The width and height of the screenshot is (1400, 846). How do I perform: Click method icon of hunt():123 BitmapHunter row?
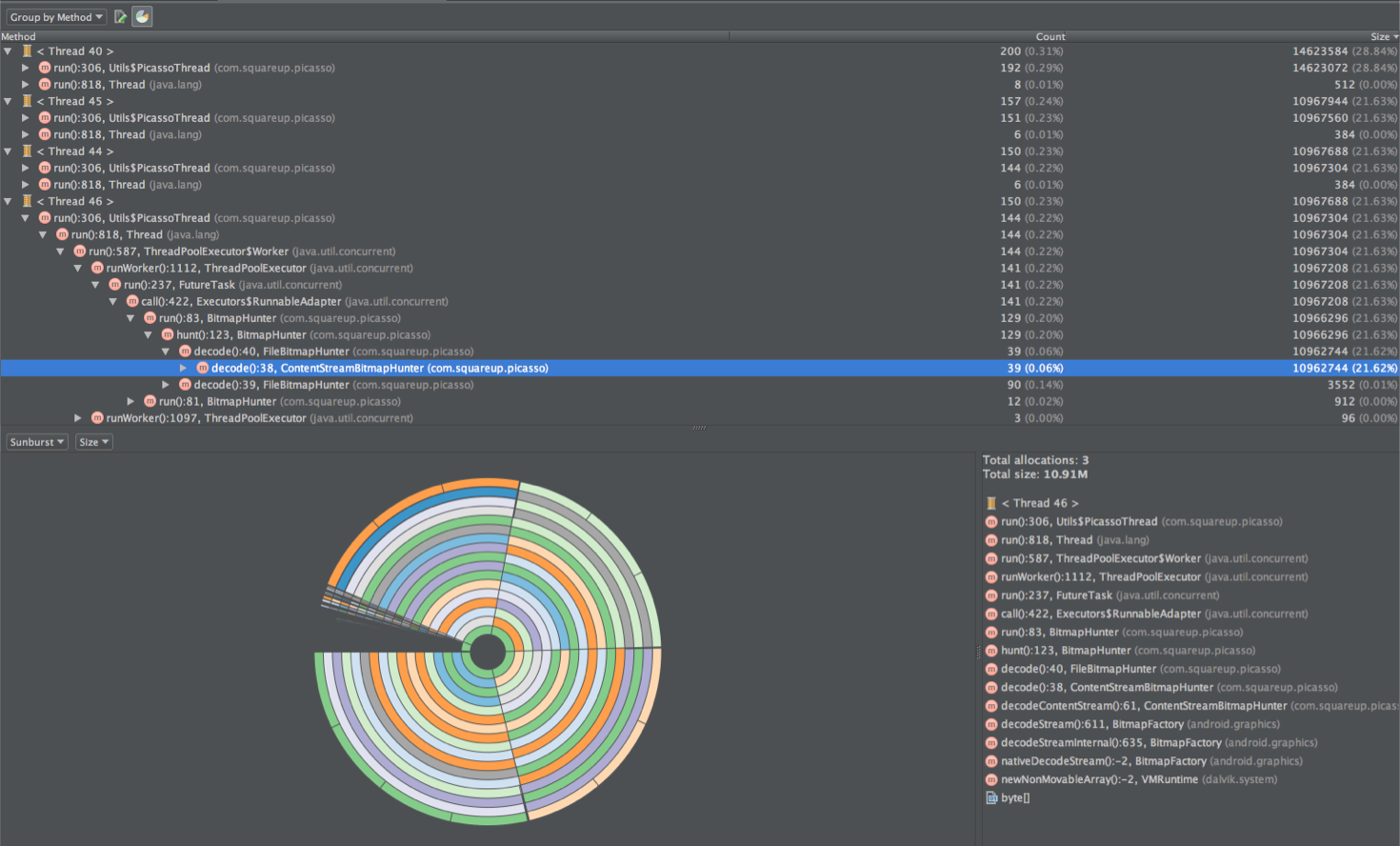tap(168, 335)
